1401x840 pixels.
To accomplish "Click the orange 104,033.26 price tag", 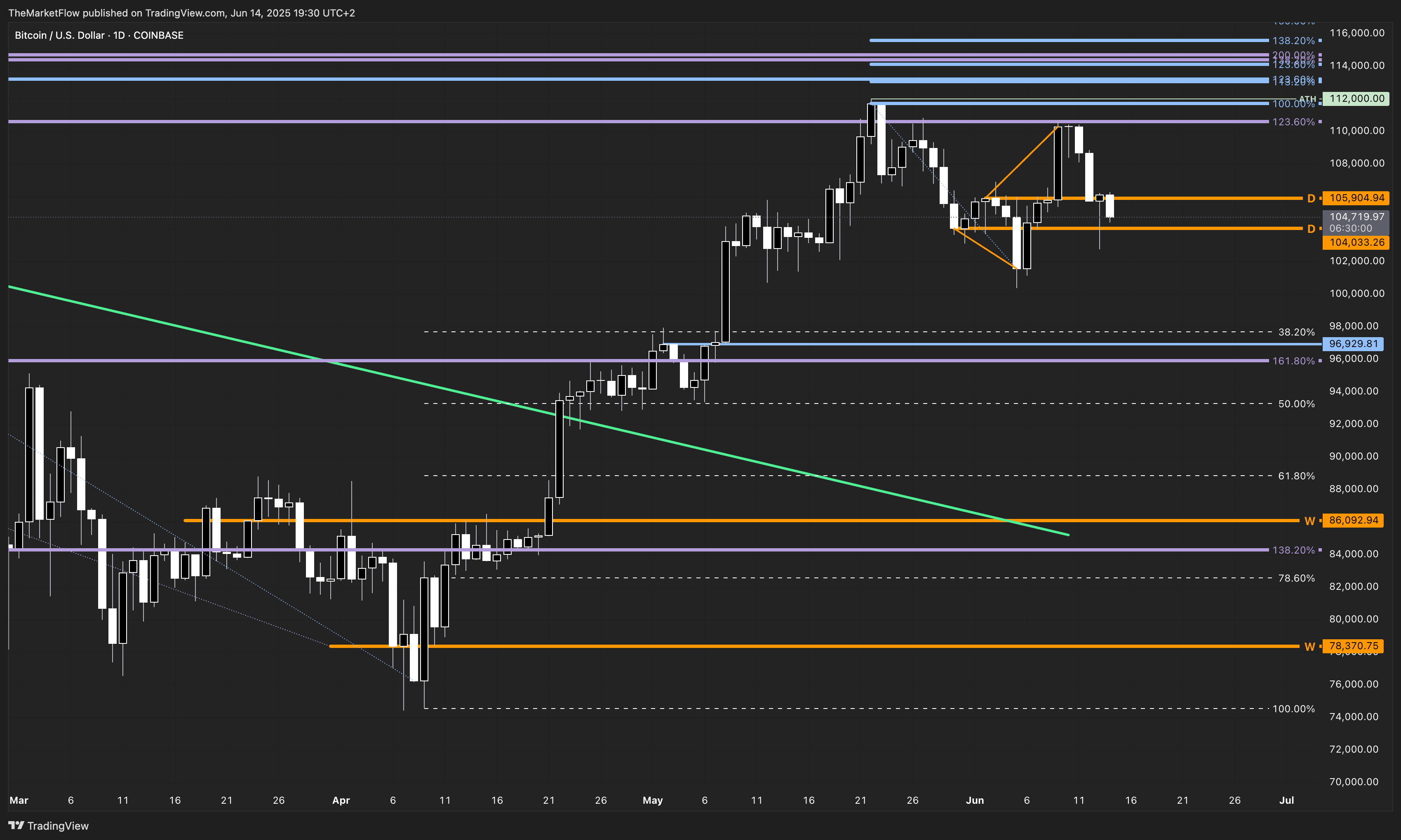I will point(1356,242).
